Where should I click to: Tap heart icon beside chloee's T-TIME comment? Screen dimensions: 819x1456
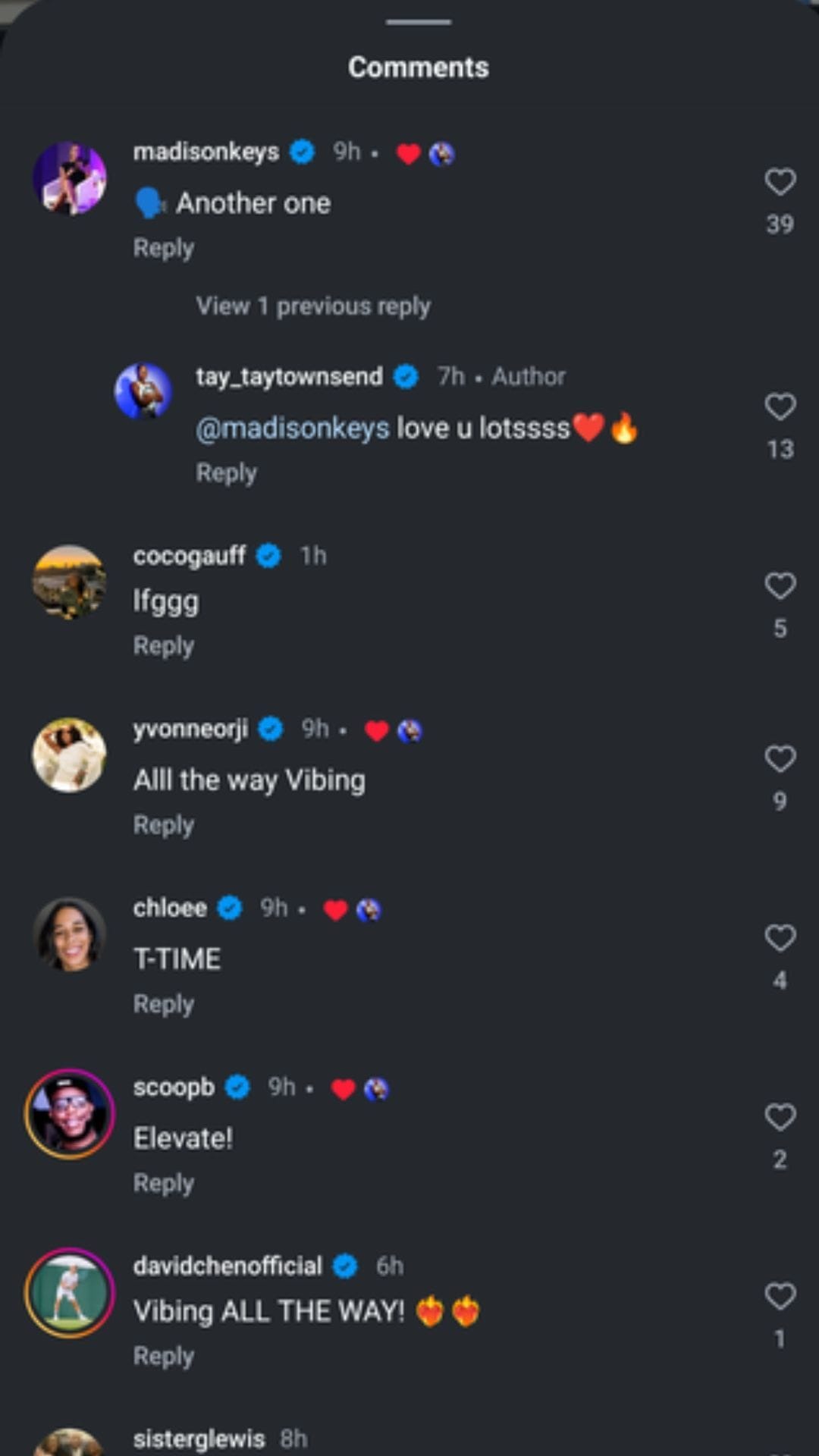tap(780, 938)
